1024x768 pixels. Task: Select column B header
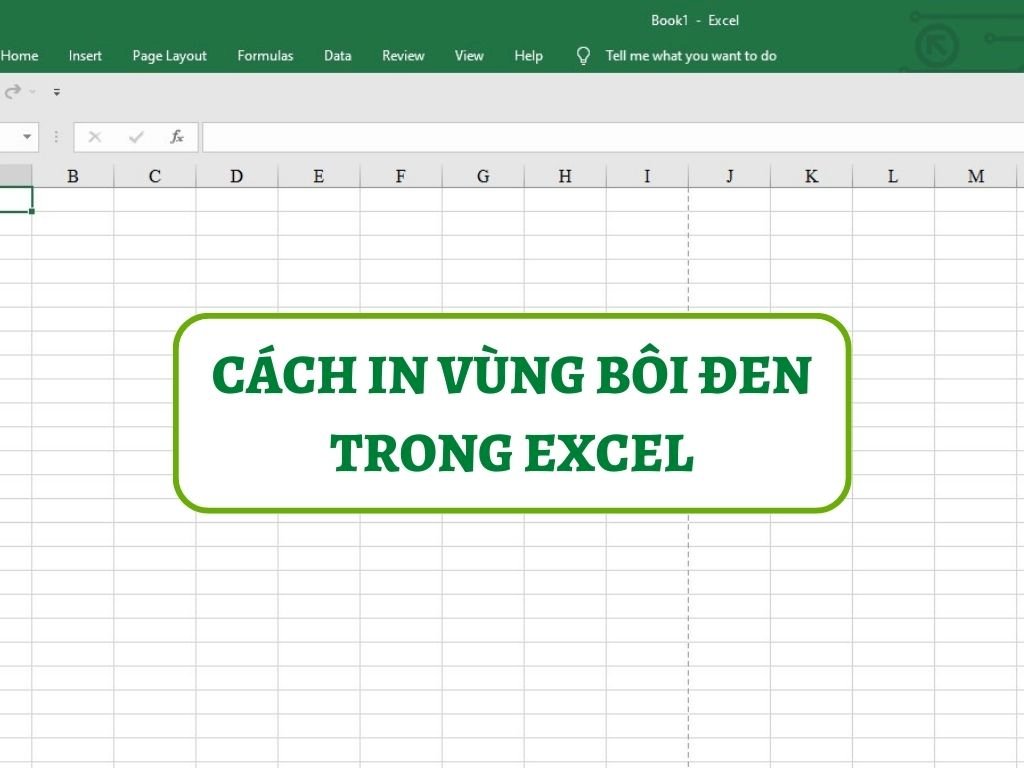click(73, 176)
